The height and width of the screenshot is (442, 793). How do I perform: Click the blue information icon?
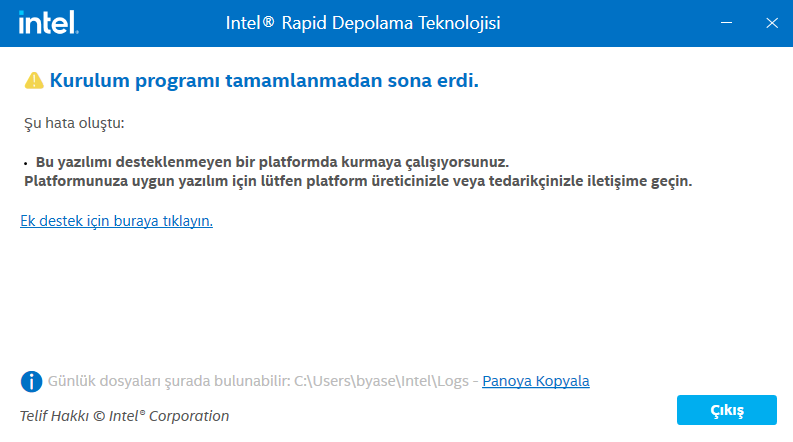31,381
